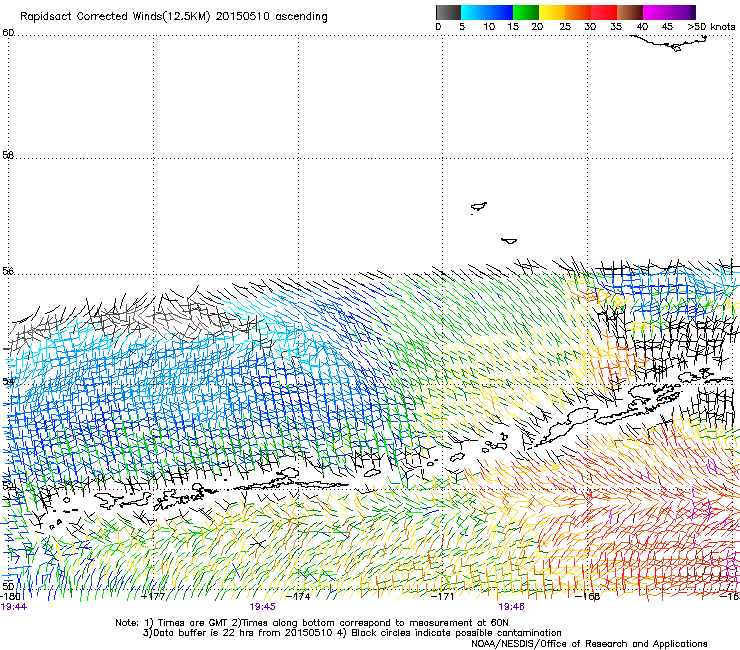
Task: Click "Black circles indicate possible contamination" note
Action: coord(456,633)
